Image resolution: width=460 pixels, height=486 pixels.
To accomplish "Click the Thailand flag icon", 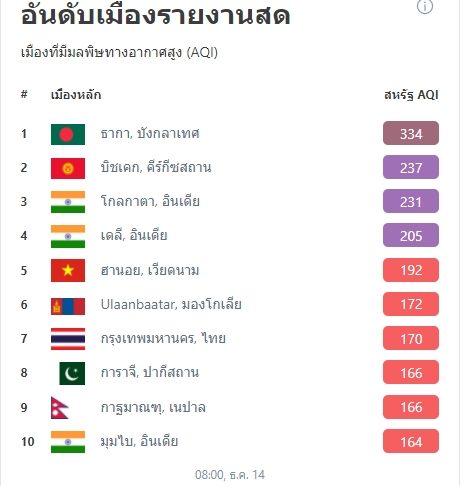I will 68,339.
